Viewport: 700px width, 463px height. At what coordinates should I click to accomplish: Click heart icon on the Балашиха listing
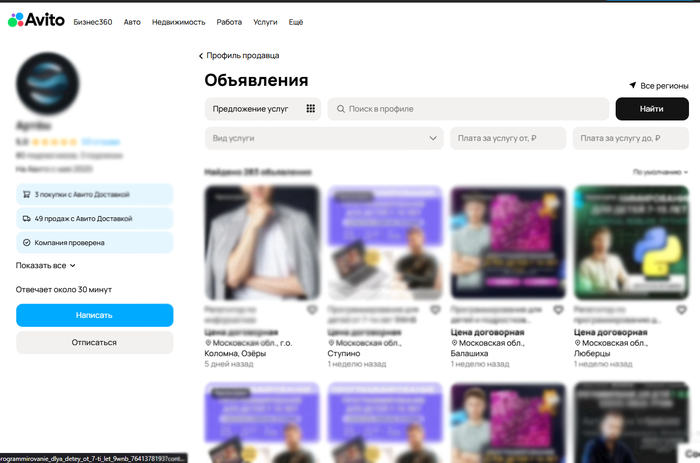point(559,310)
